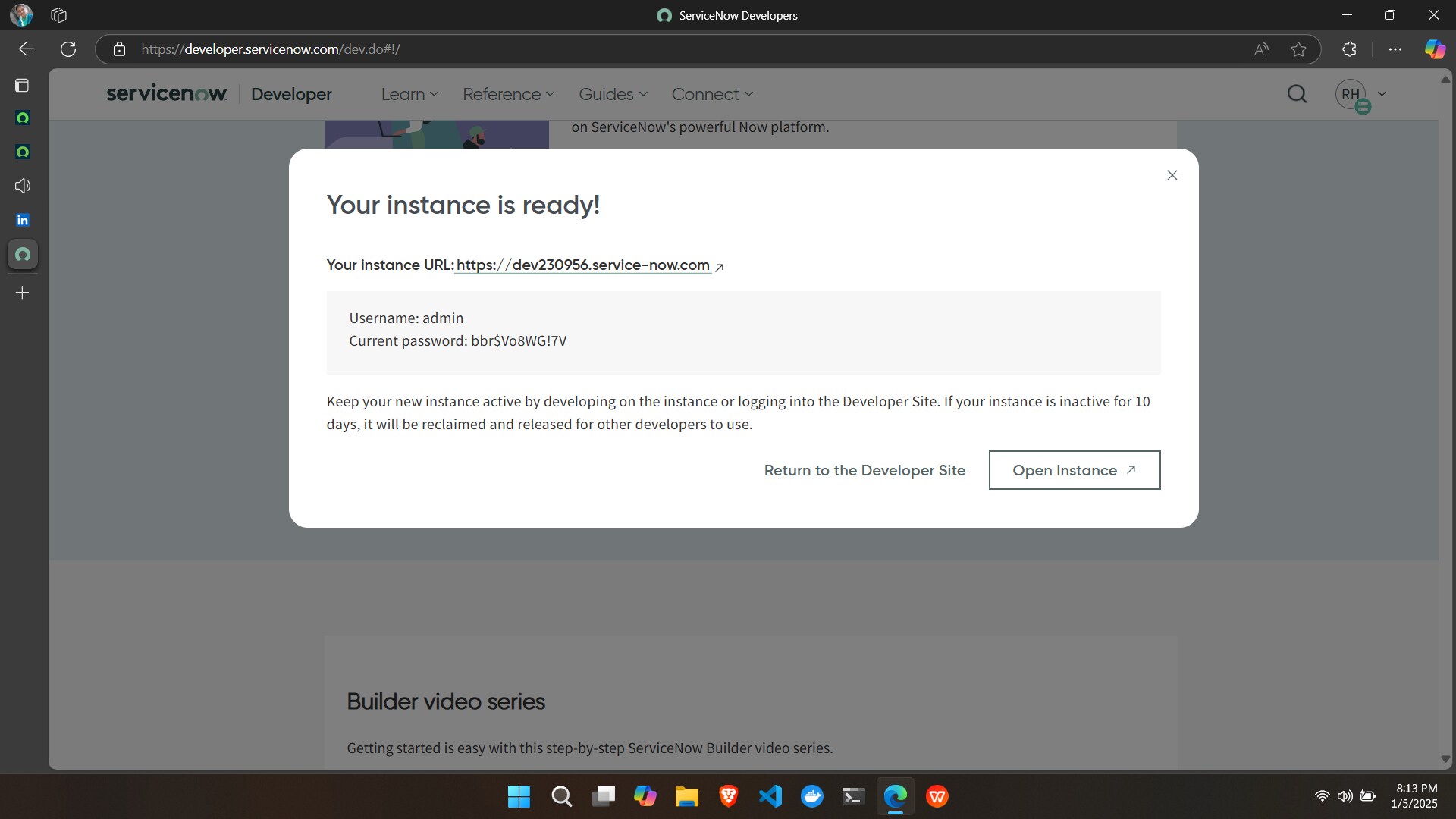Launch Copilot from the taskbar
Image resolution: width=1456 pixels, height=819 pixels.
(x=645, y=796)
